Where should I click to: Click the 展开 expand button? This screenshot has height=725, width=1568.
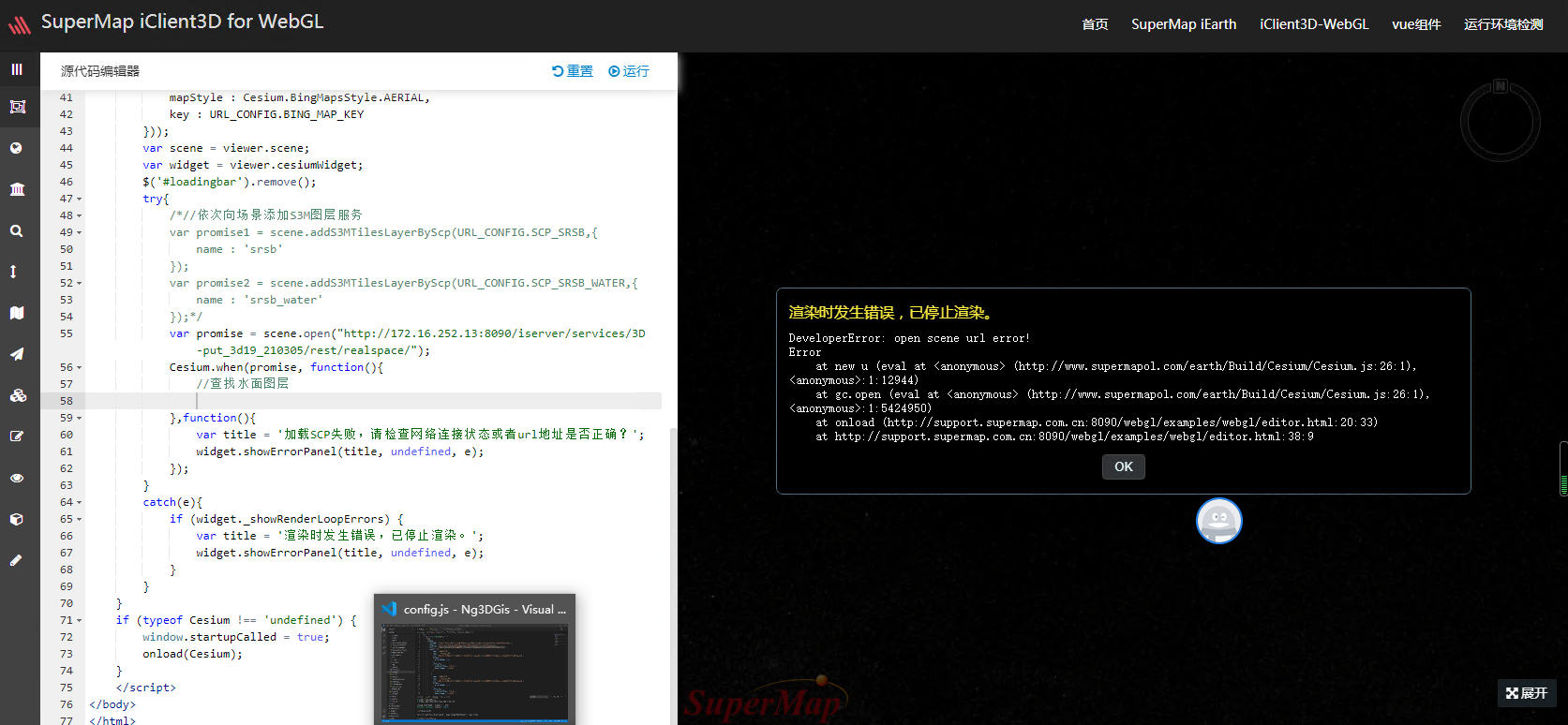coord(1527,693)
